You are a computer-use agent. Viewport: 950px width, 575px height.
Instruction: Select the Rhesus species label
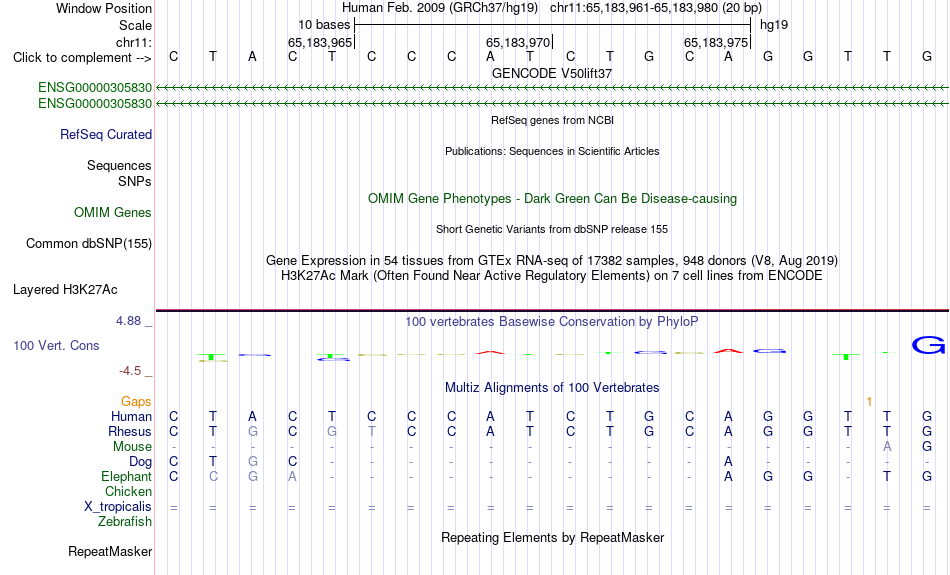130,431
